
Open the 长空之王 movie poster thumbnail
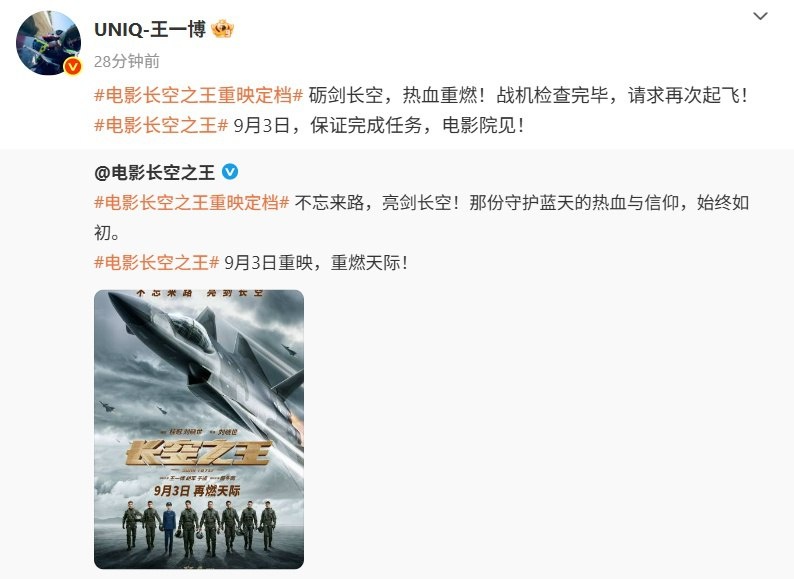point(199,429)
